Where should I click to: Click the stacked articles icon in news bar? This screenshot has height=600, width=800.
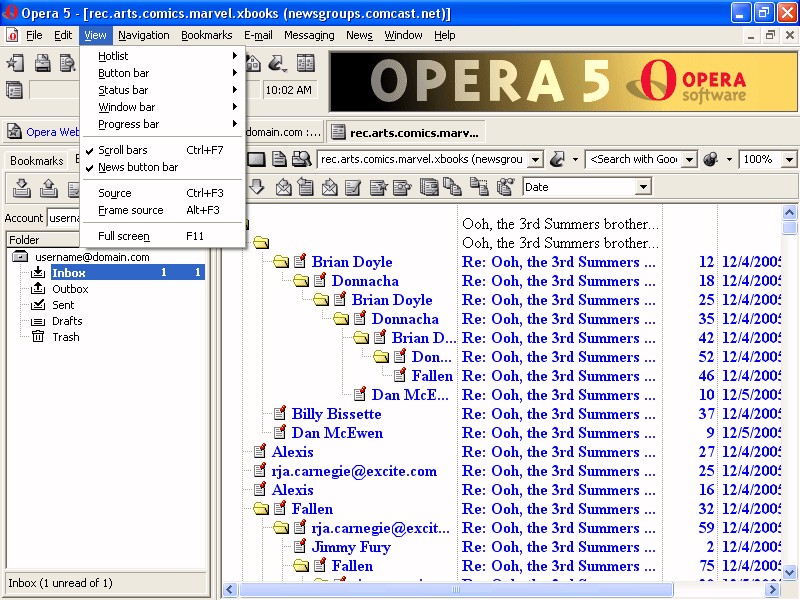tap(429, 187)
